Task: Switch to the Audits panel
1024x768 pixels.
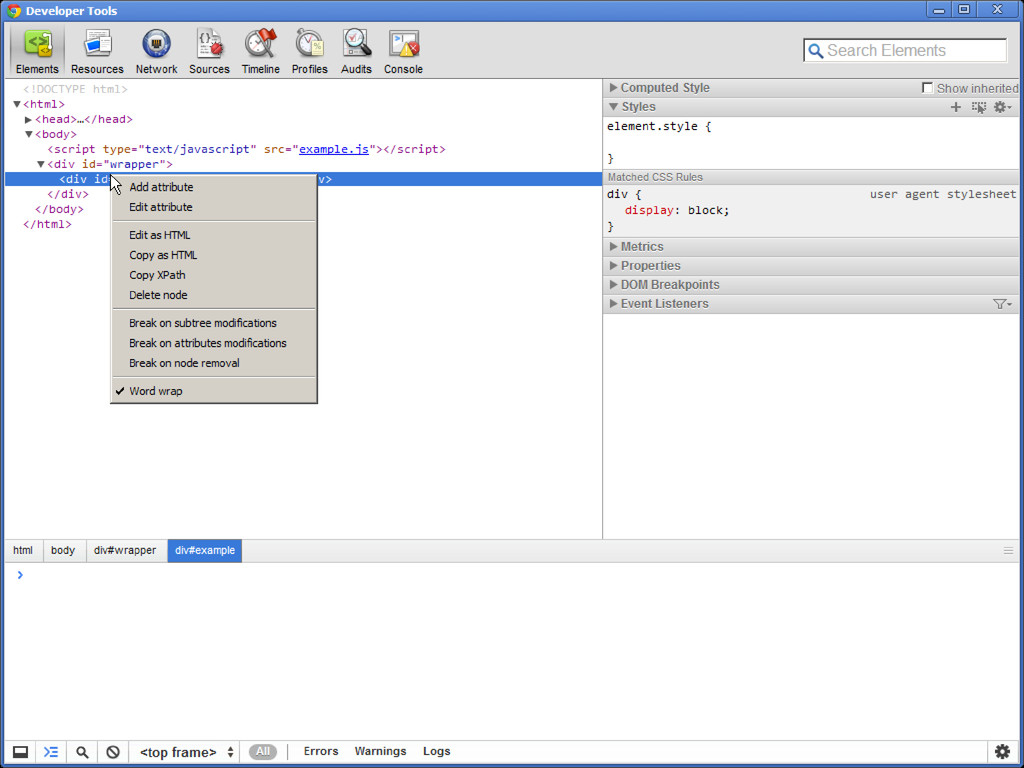Action: [x=356, y=52]
